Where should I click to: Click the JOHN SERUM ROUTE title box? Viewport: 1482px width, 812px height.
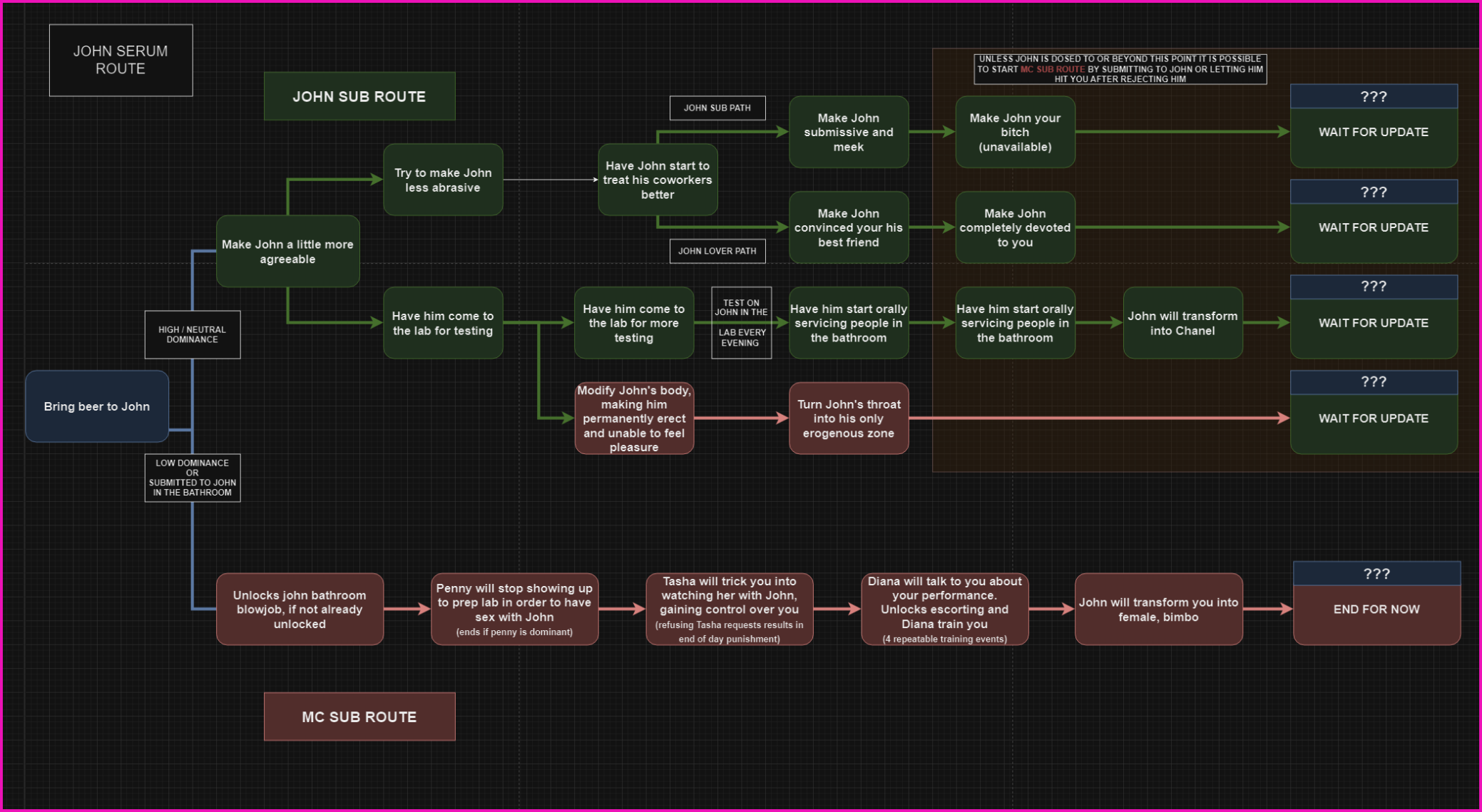(121, 60)
